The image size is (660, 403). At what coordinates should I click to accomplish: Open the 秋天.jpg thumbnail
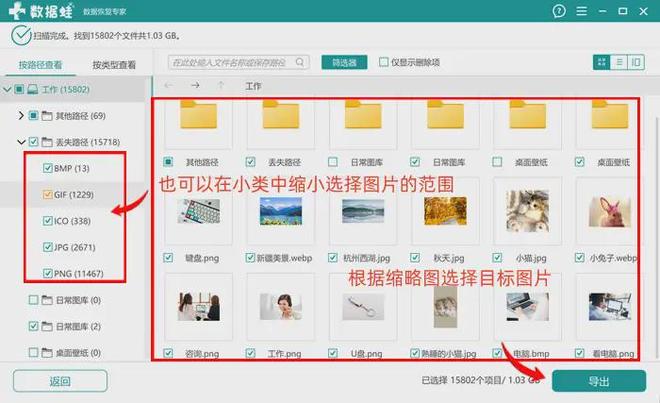(445, 211)
